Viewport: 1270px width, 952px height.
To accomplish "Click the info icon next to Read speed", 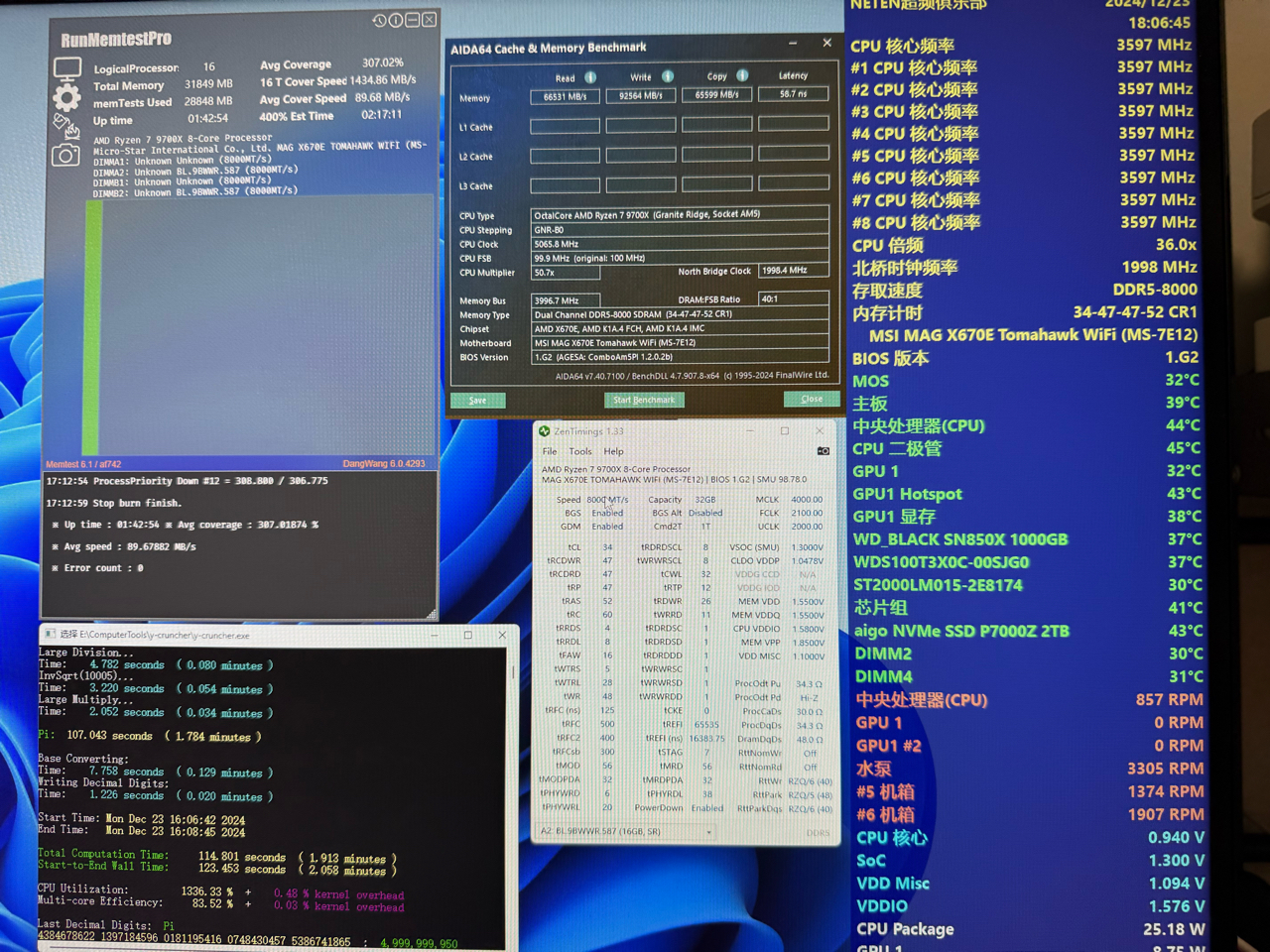I will (x=590, y=76).
